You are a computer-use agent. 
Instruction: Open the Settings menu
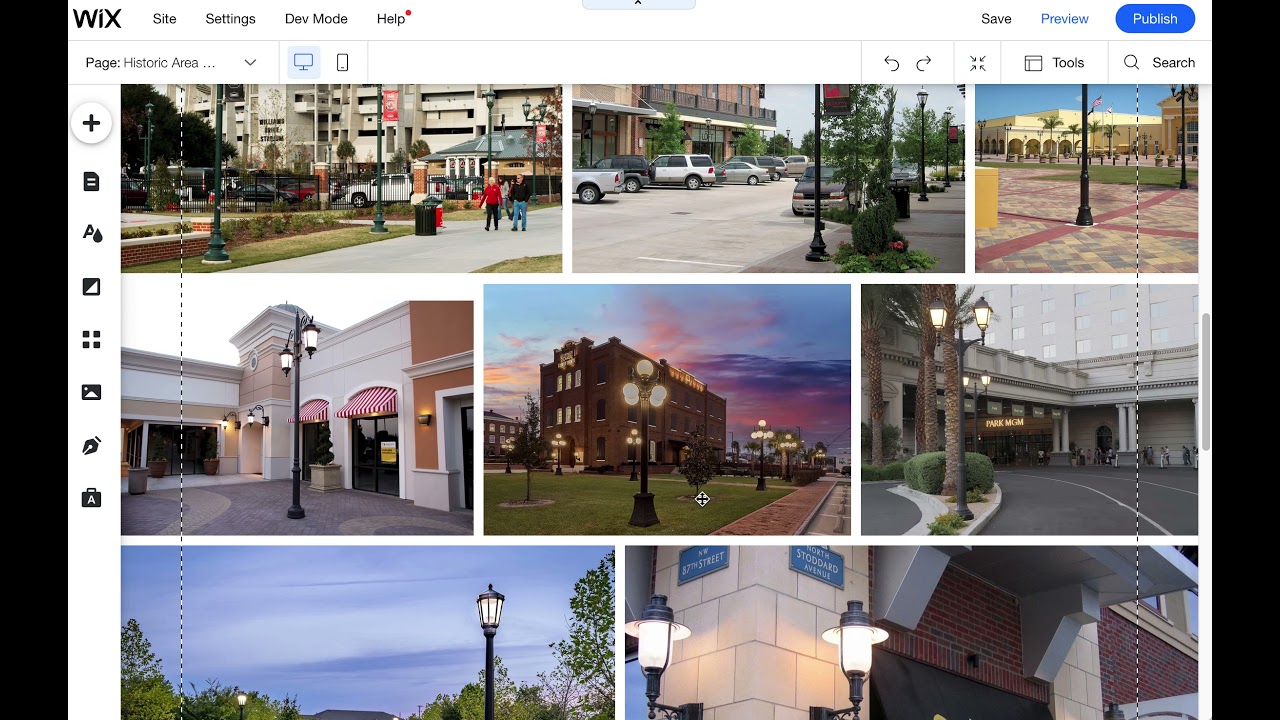(230, 19)
